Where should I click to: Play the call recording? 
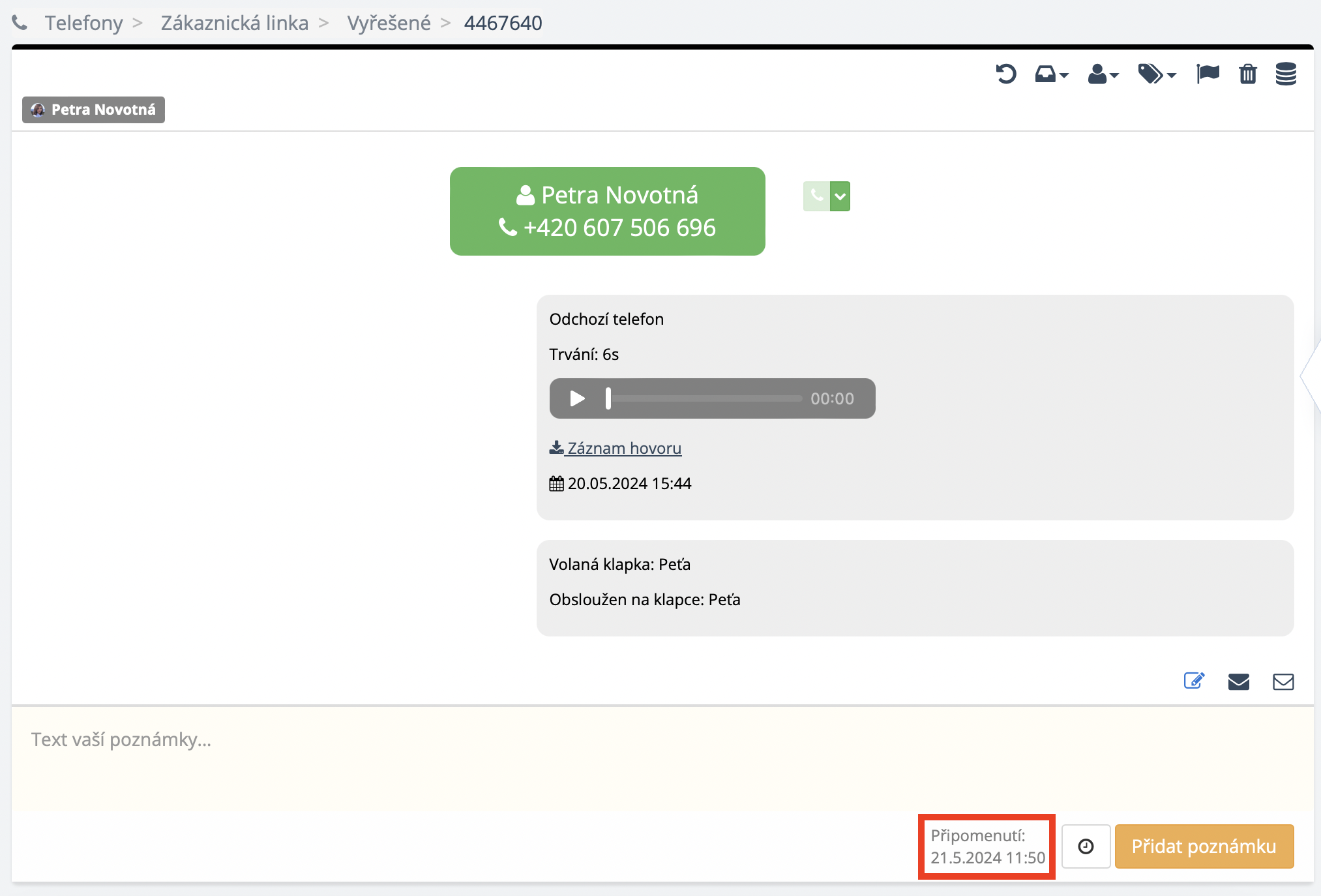[x=577, y=398]
